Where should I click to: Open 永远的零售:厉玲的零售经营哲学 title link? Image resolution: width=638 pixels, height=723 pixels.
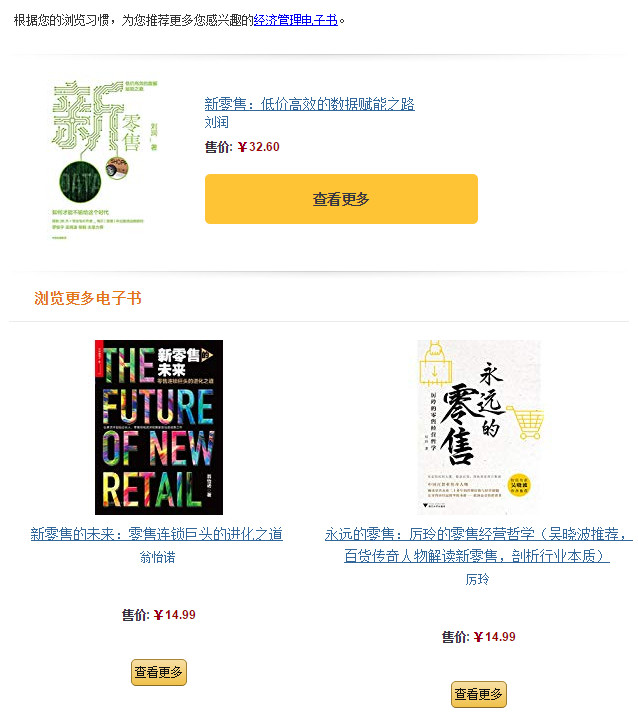click(x=478, y=534)
